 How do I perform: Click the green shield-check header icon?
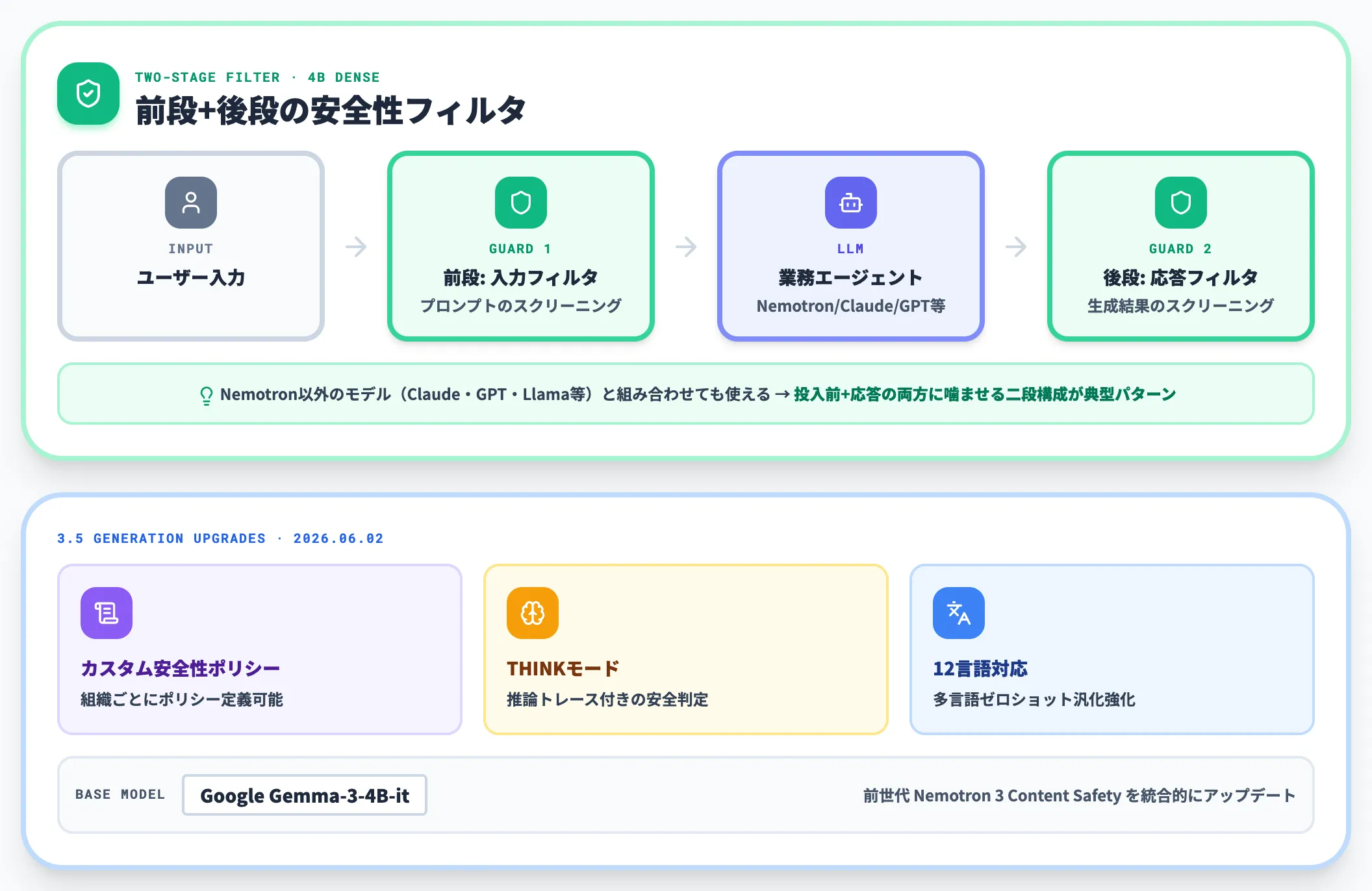point(88,94)
